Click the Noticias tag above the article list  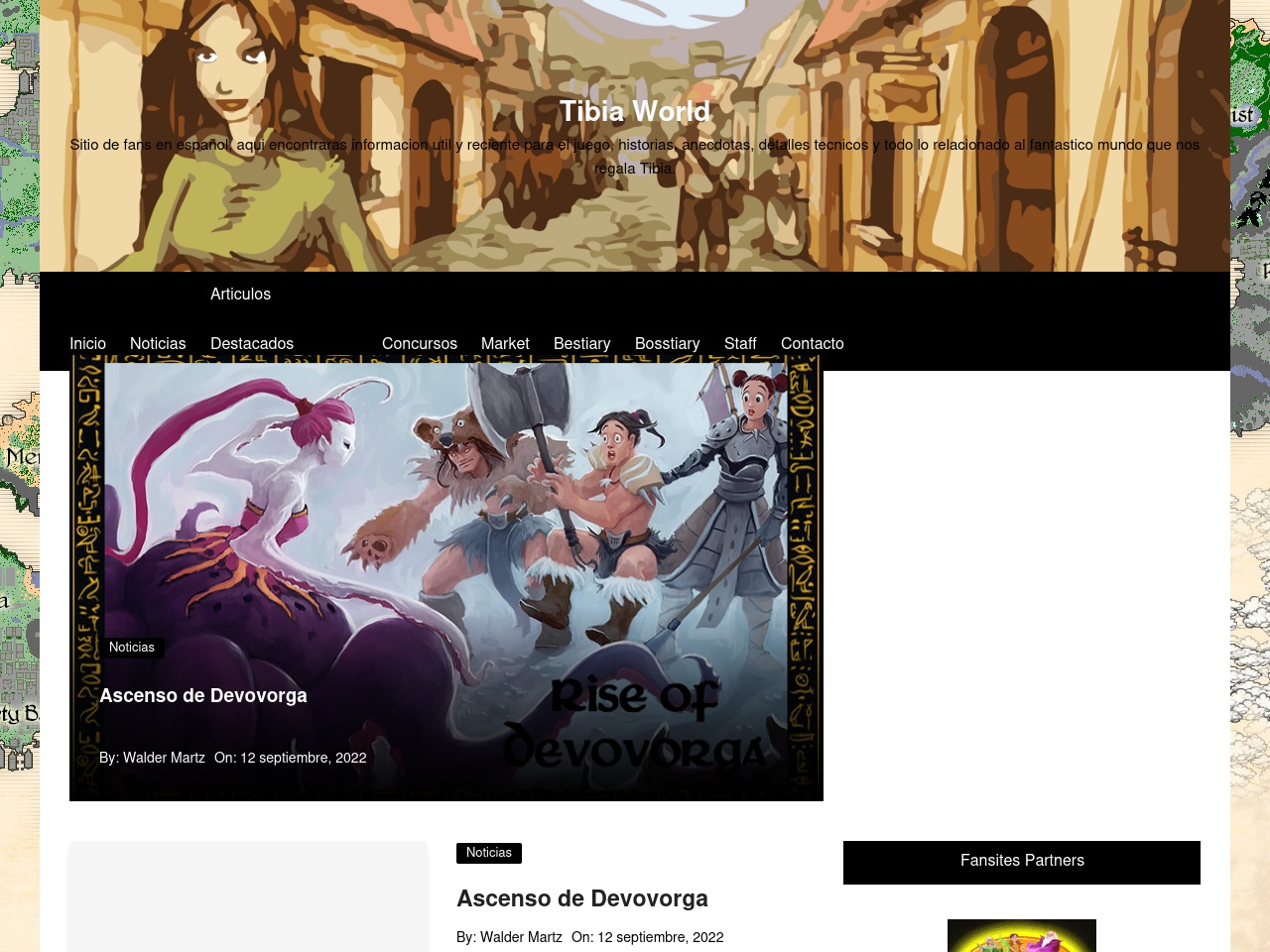tap(489, 853)
